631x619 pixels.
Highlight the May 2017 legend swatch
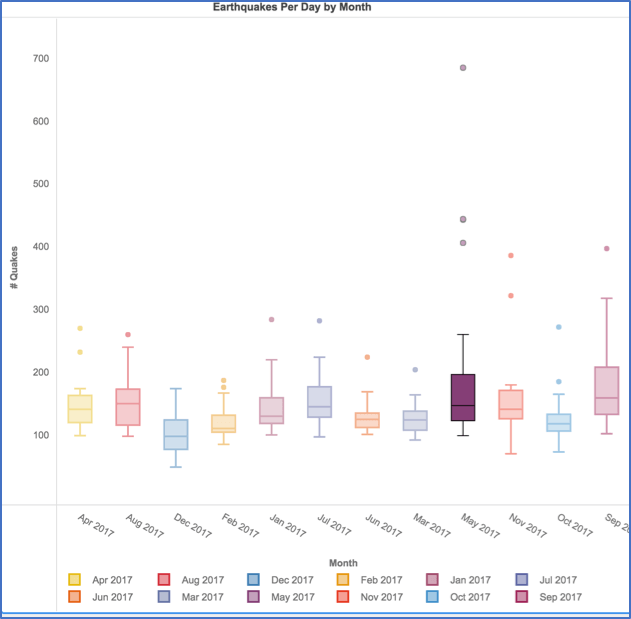(x=254, y=597)
